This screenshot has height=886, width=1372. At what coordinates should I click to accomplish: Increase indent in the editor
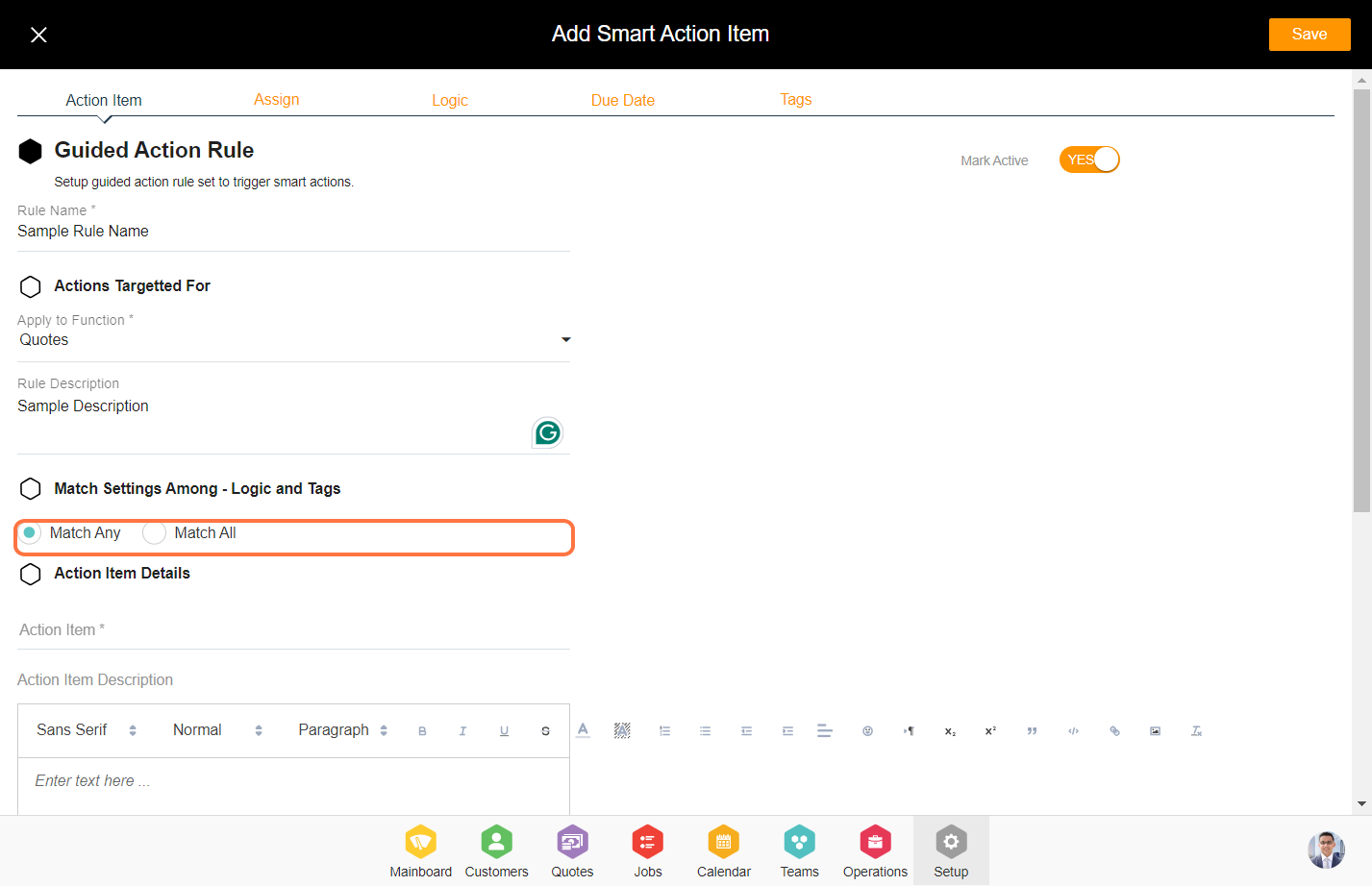pos(787,731)
